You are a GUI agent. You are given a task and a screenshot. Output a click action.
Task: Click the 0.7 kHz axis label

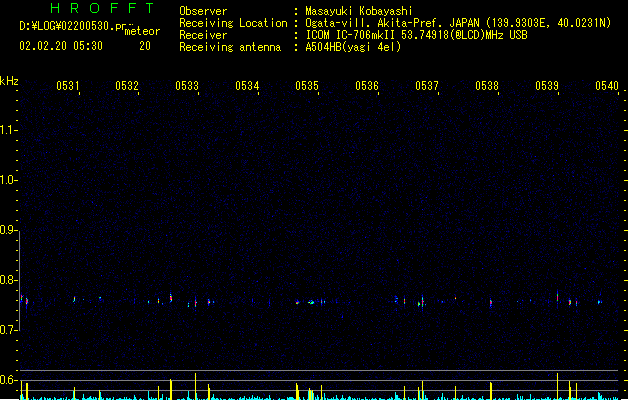tap(7, 330)
